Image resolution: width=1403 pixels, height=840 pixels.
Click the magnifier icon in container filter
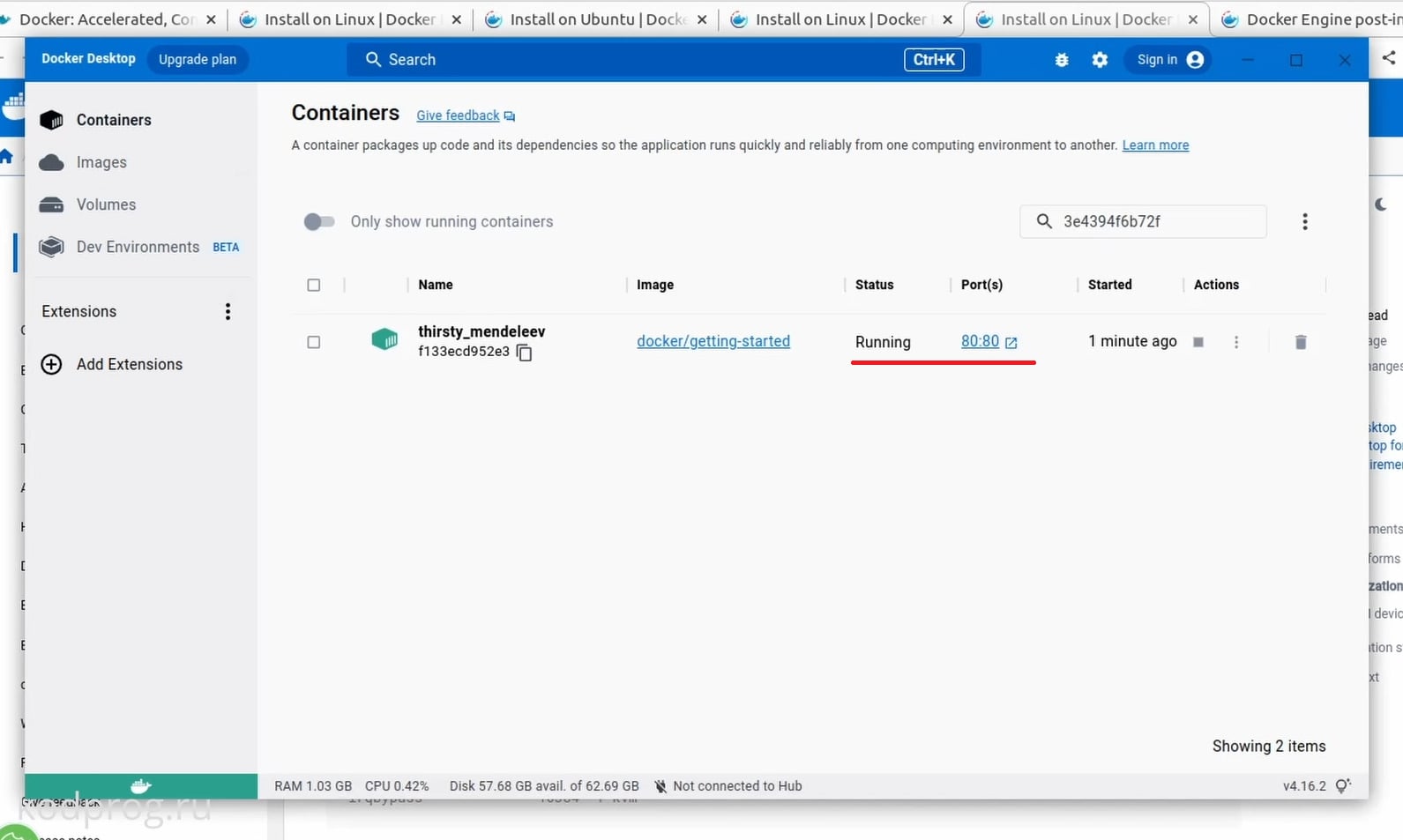[x=1044, y=221]
